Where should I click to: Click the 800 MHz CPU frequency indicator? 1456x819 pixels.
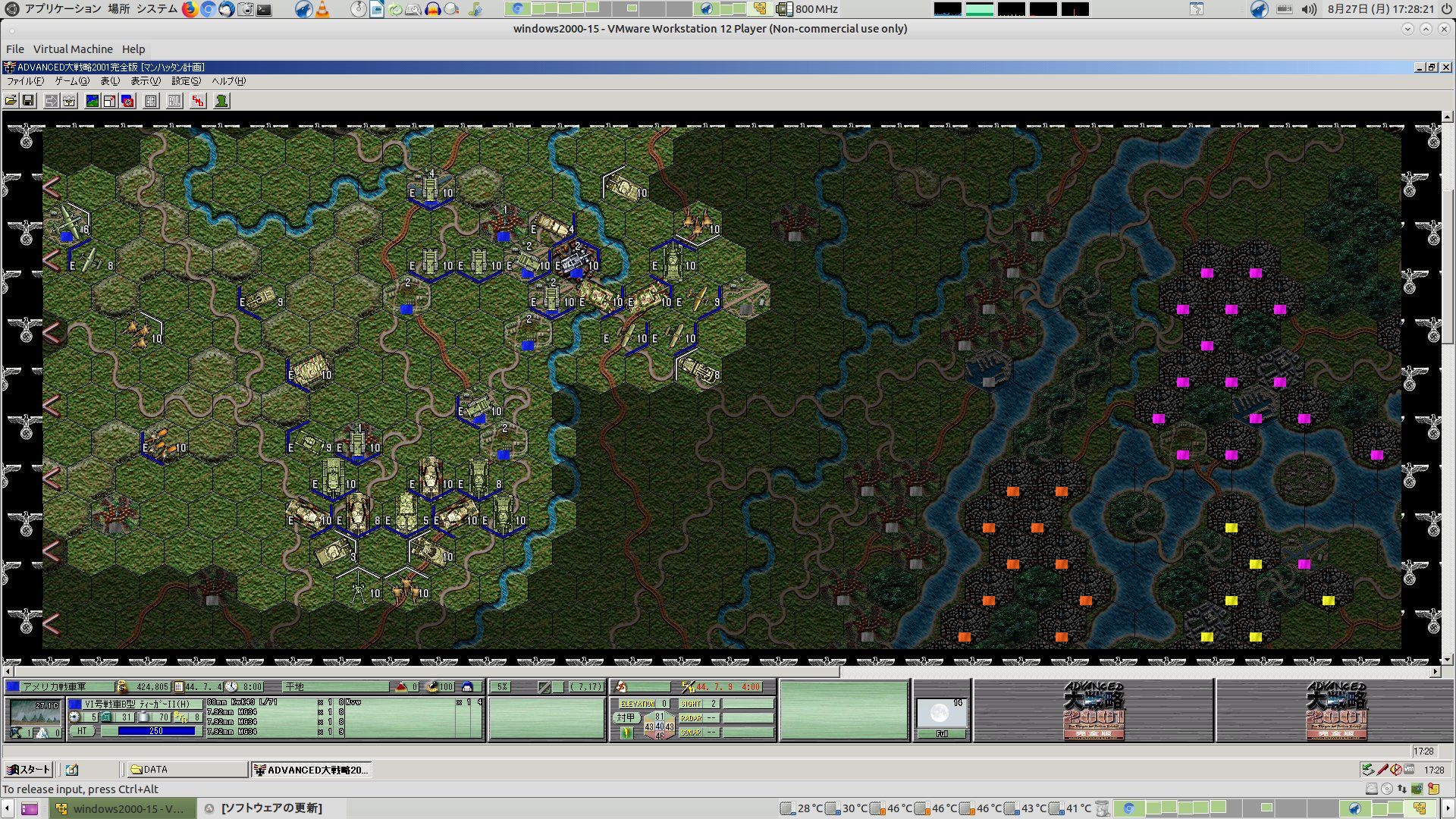point(808,9)
